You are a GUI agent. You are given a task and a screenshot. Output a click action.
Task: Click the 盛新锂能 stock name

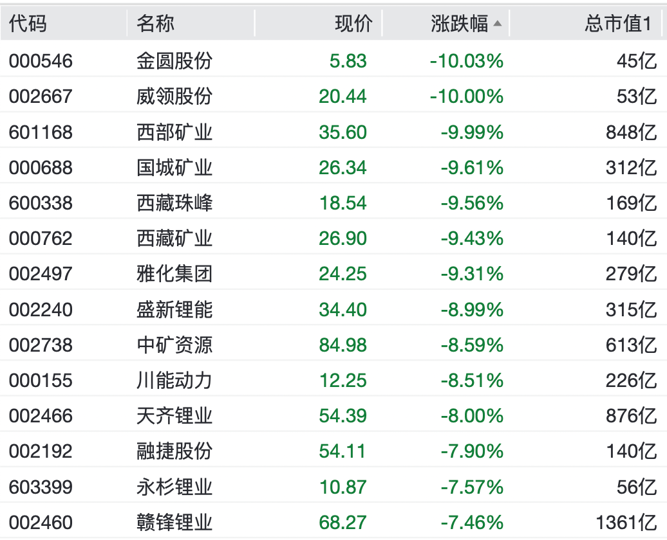[175, 309]
